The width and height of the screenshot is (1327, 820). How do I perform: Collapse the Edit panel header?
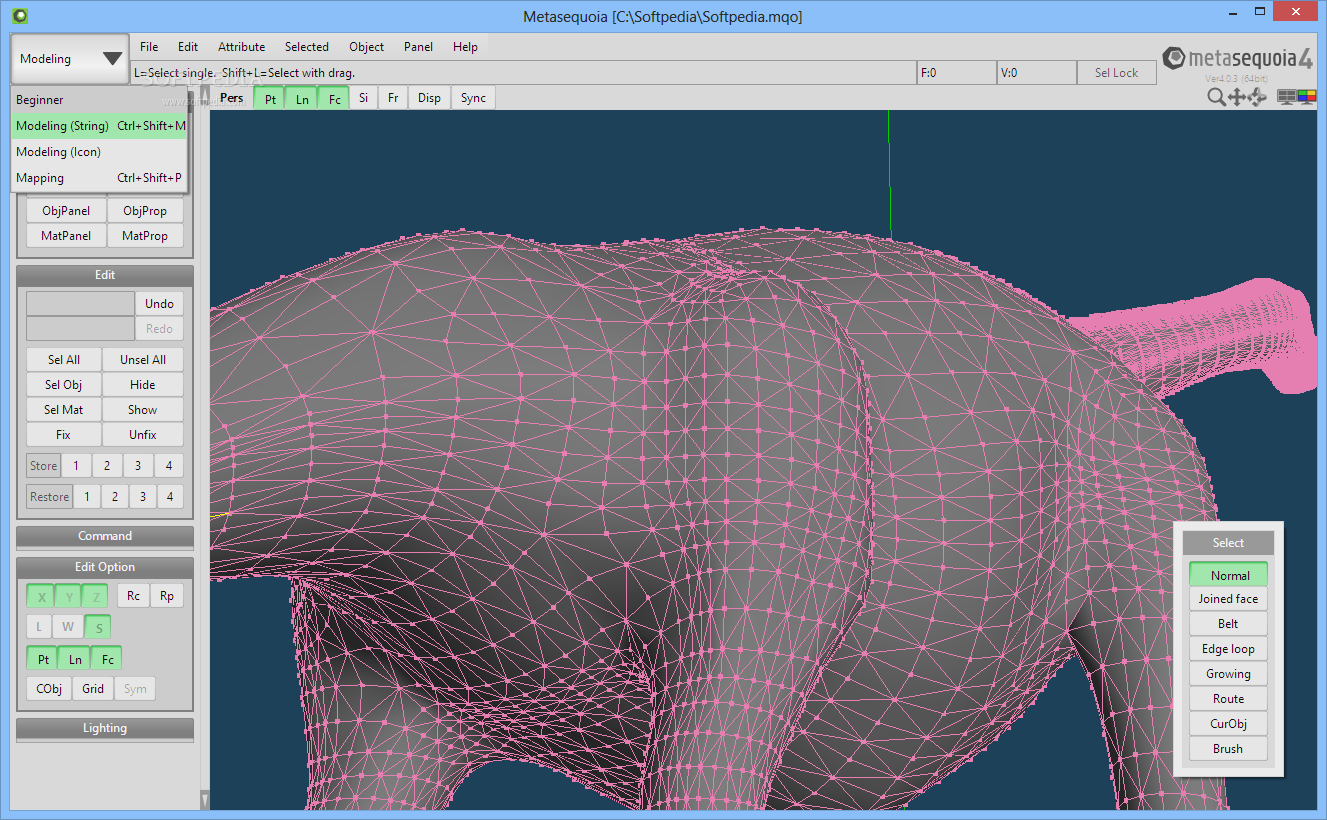(x=105, y=275)
